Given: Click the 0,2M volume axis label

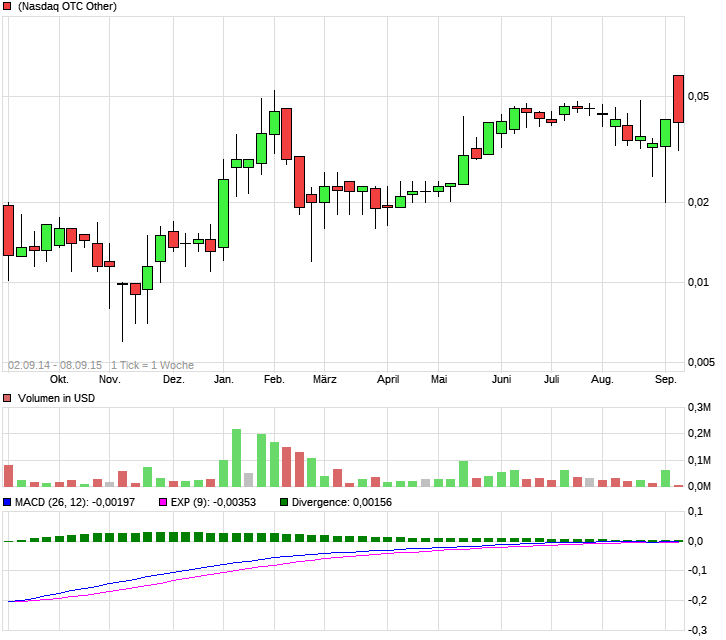Looking at the screenshot, I should pyautogui.click(x=699, y=433).
